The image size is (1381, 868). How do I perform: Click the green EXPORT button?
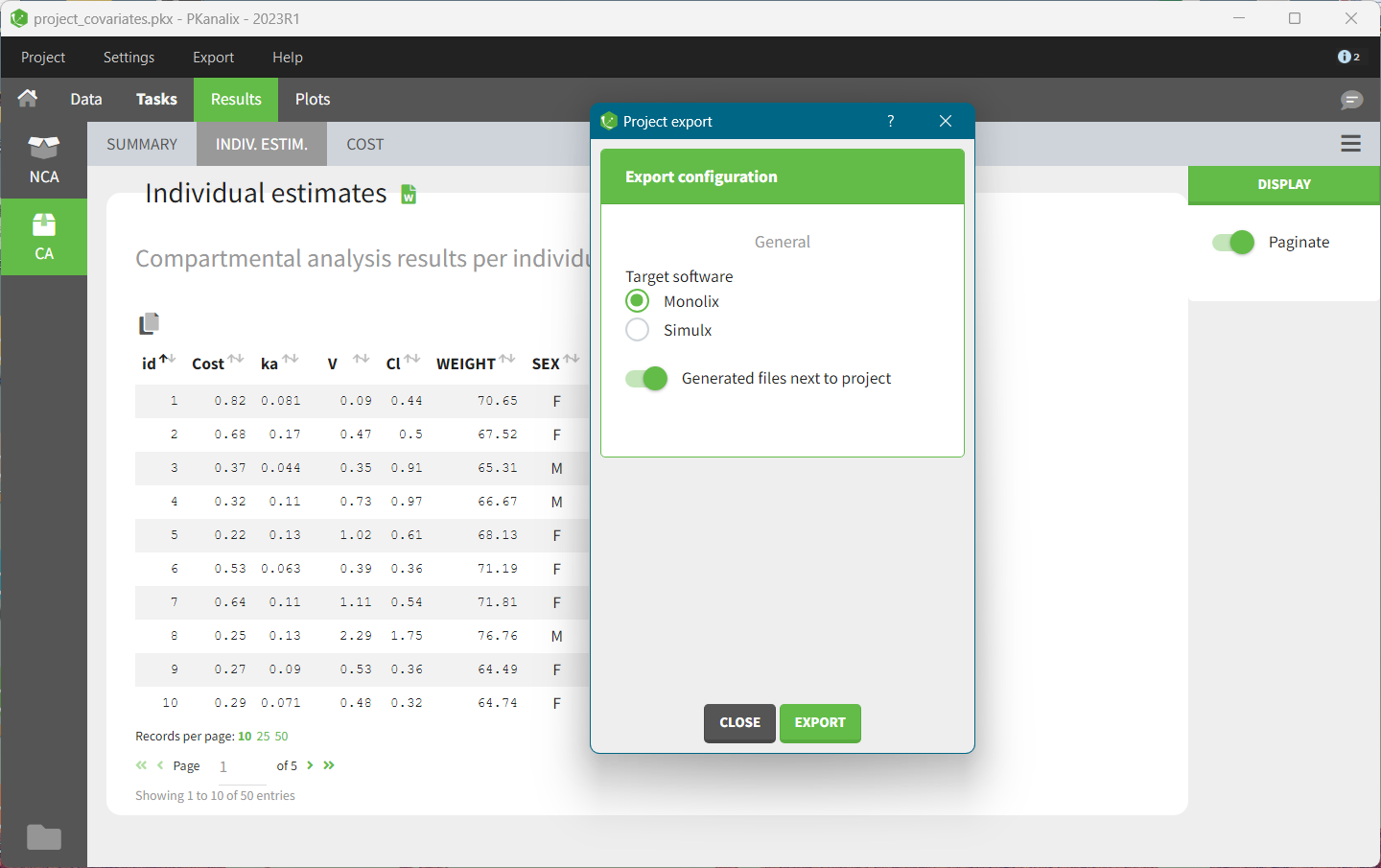click(820, 723)
